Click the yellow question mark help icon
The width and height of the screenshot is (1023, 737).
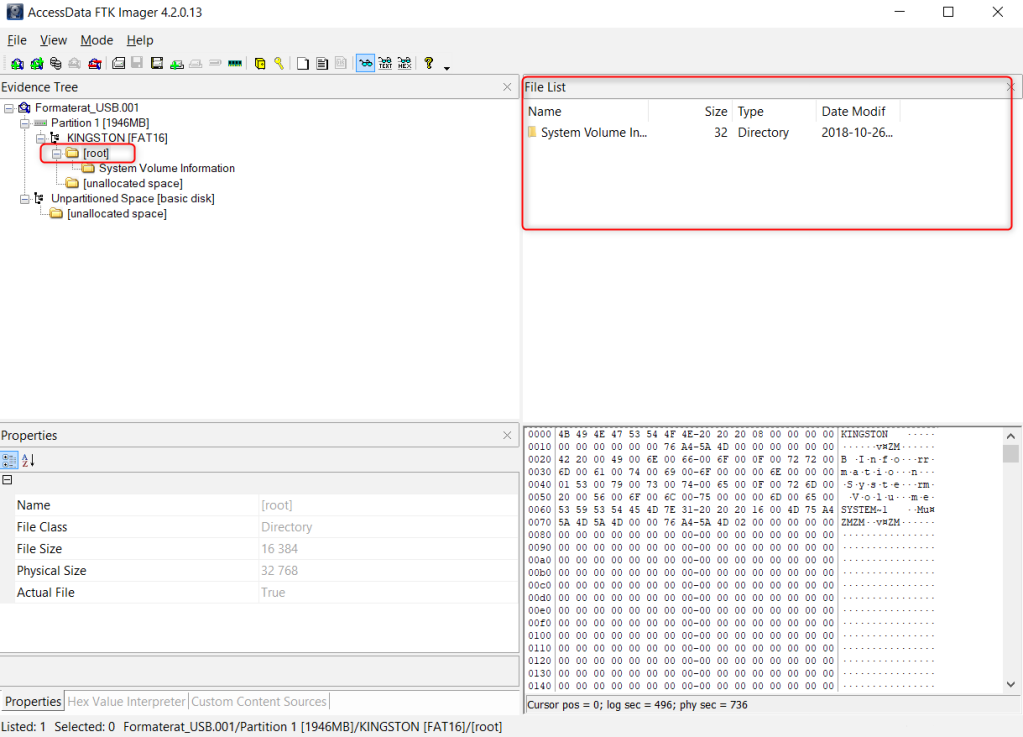pos(428,63)
